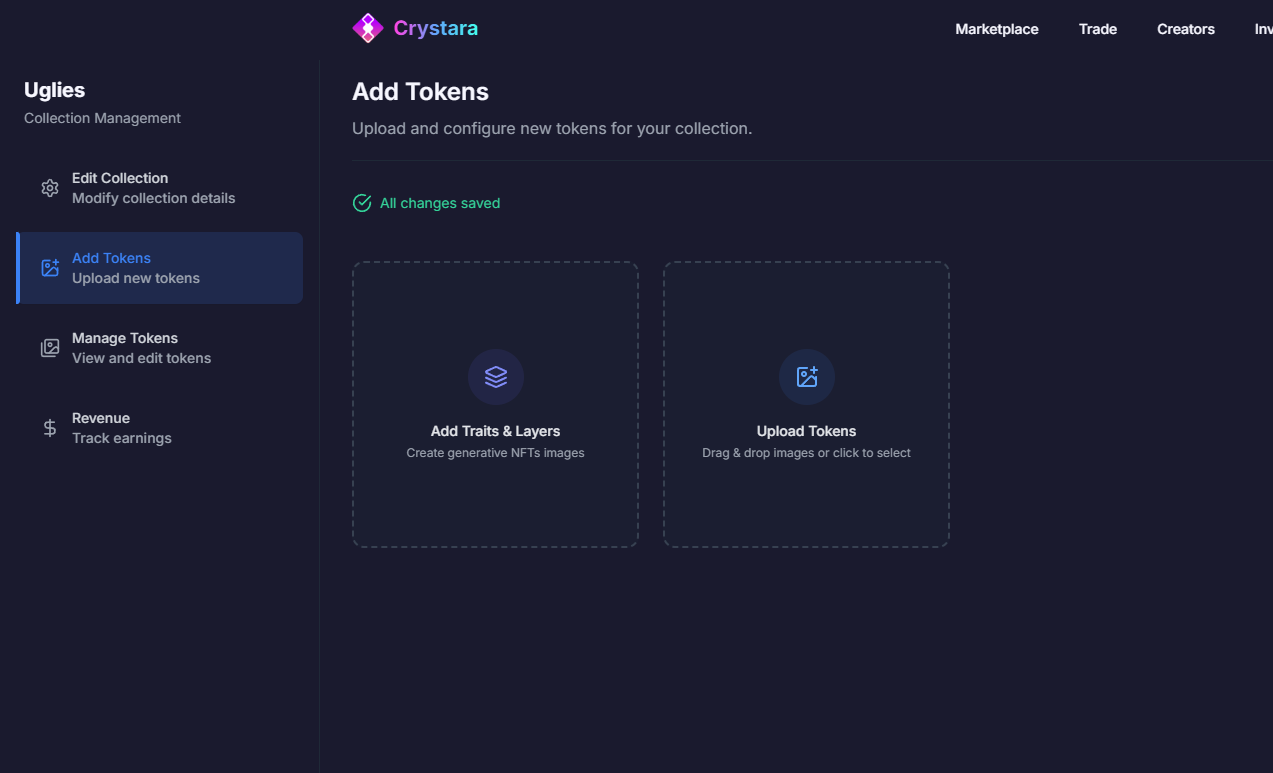Click the Drag & drop images hint text
Screen dimensions: 1273x773
pos(806,453)
